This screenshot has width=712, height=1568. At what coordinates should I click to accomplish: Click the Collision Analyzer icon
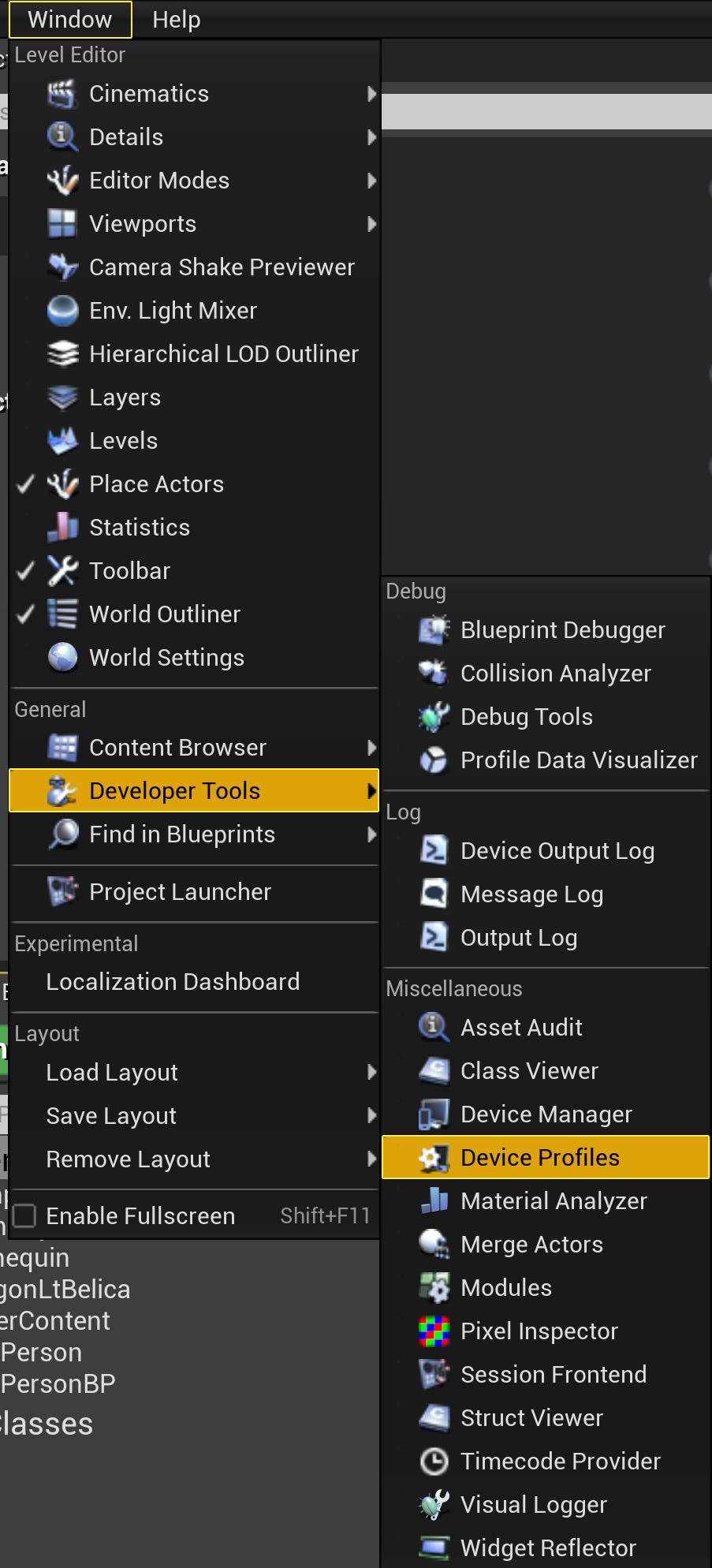tap(434, 674)
